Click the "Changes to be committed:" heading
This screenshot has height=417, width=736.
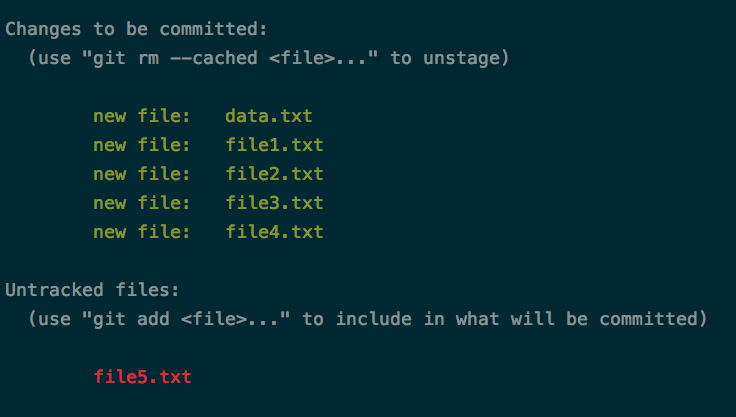point(136,29)
